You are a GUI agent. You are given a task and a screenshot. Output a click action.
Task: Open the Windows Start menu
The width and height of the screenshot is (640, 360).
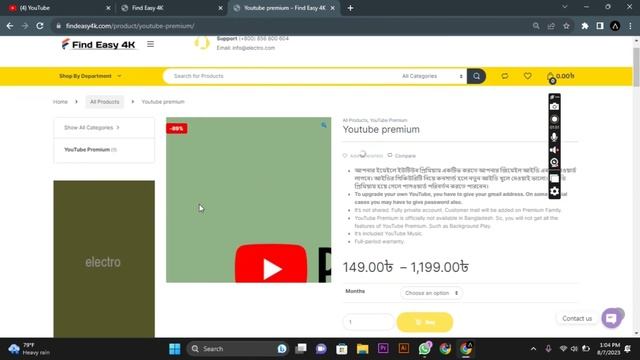pos(175,349)
